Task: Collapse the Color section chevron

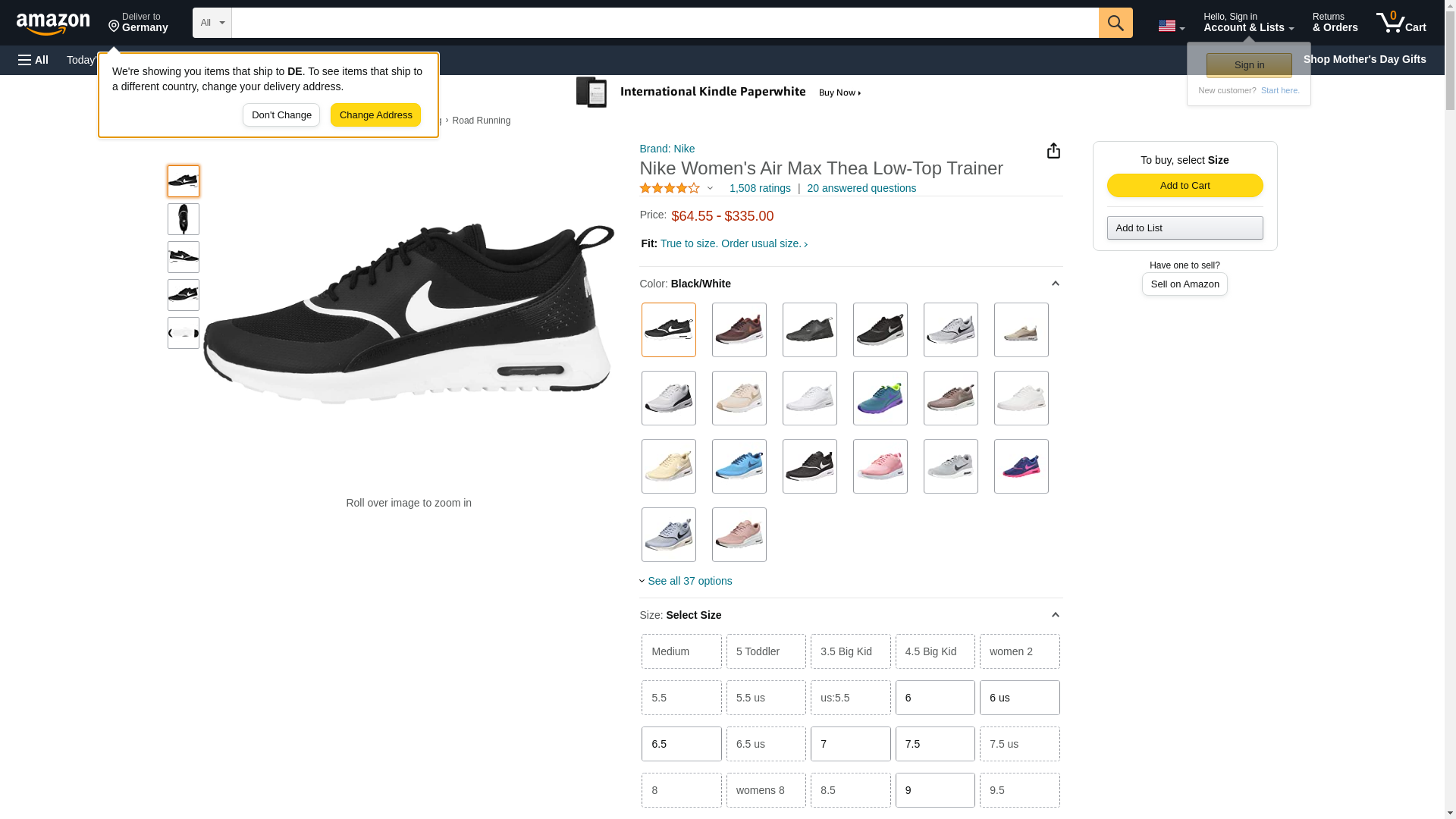Action: coord(1055,284)
